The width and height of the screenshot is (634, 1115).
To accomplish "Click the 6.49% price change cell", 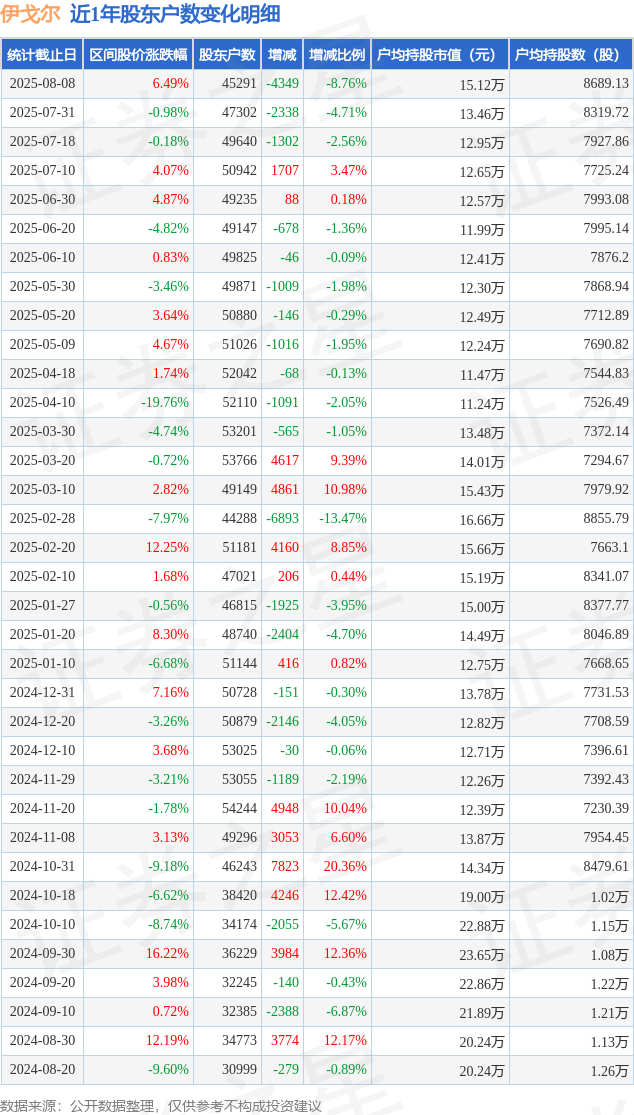I will (x=171, y=83).
